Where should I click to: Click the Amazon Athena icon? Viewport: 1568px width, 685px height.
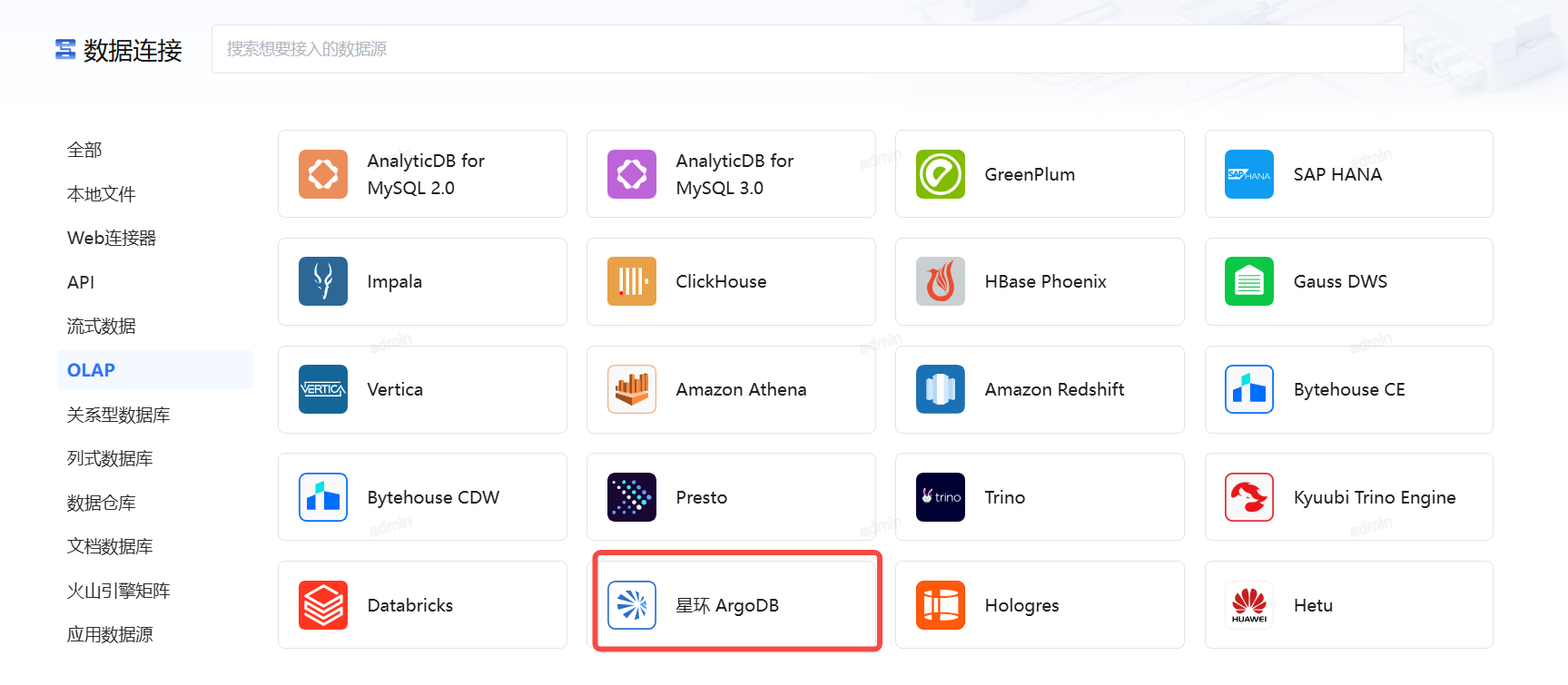tap(631, 389)
